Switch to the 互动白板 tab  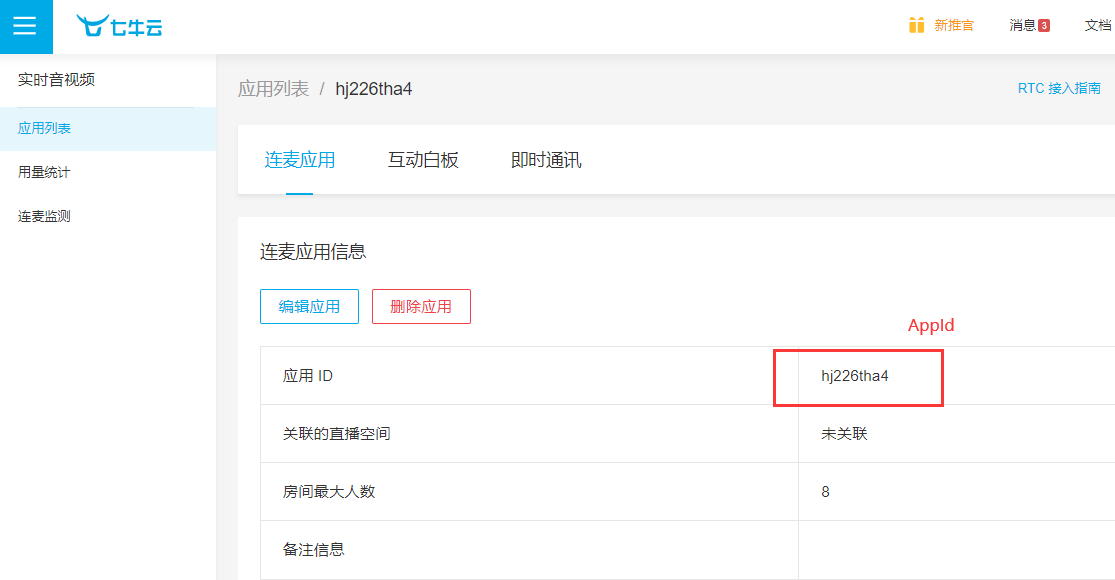pyautogui.click(x=423, y=160)
